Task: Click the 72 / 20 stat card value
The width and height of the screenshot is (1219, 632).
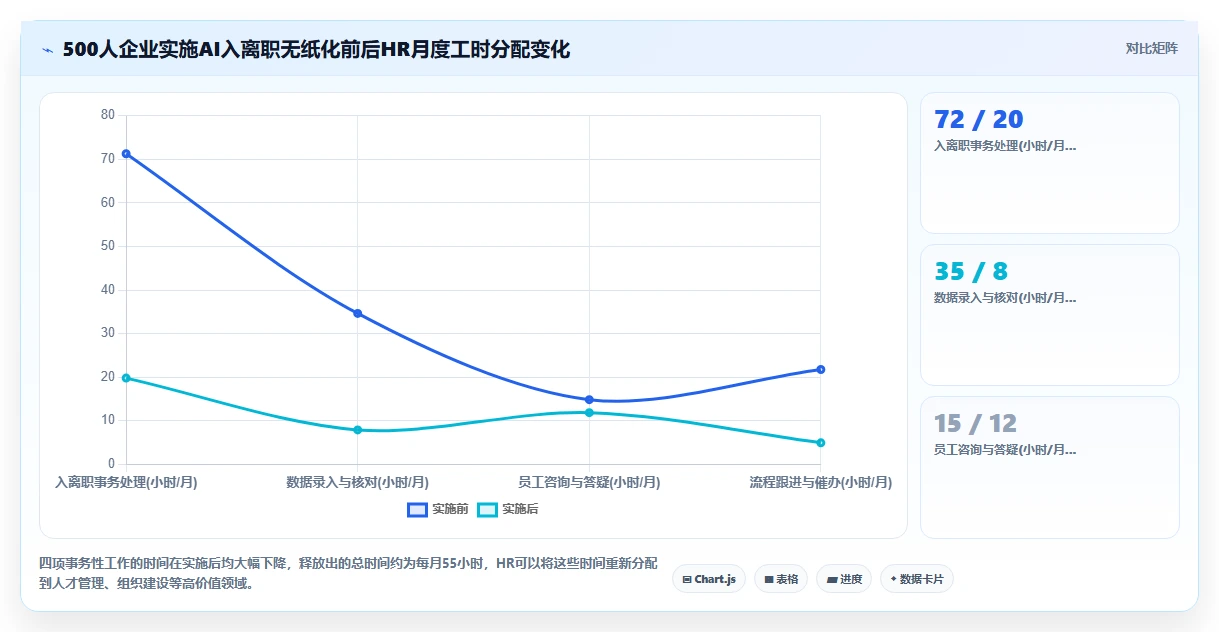Action: coord(978,119)
